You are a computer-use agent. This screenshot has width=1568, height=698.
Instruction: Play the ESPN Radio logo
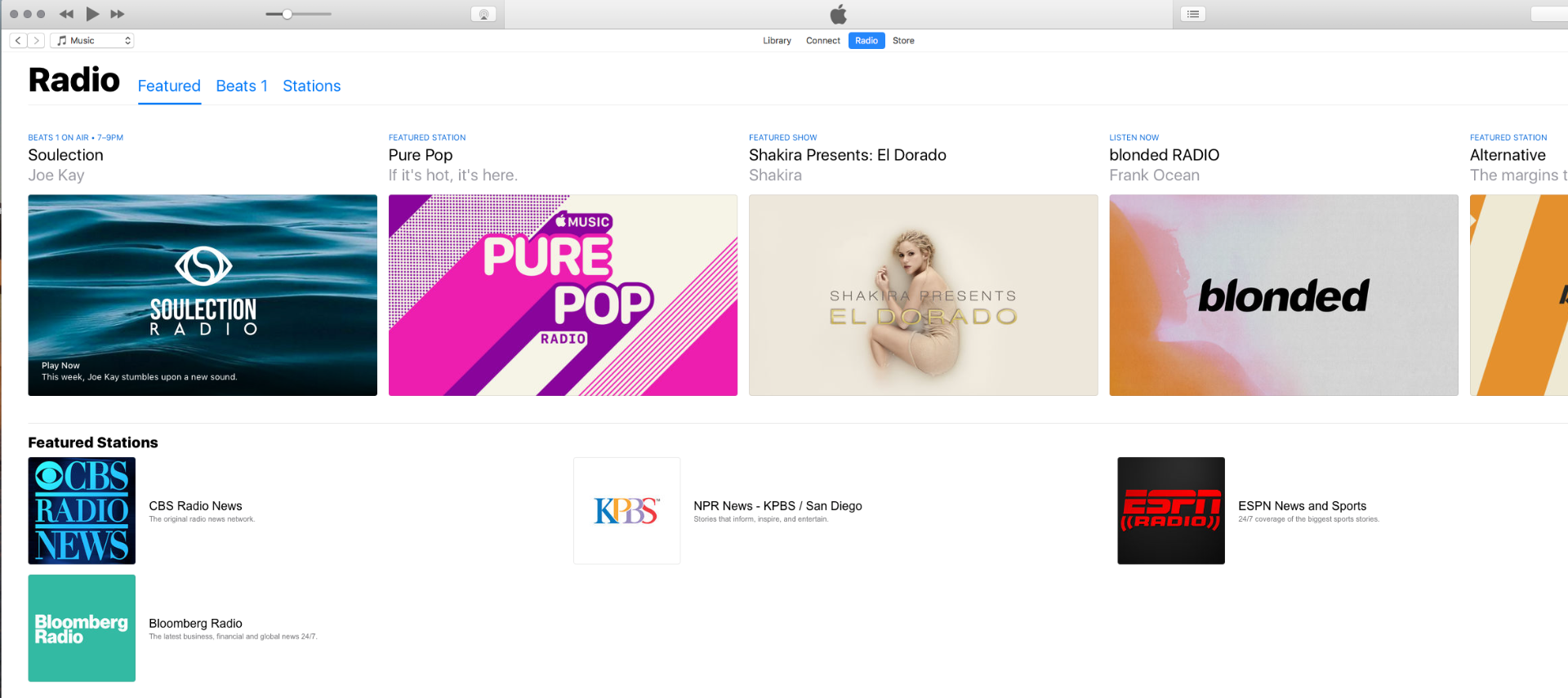point(1171,511)
